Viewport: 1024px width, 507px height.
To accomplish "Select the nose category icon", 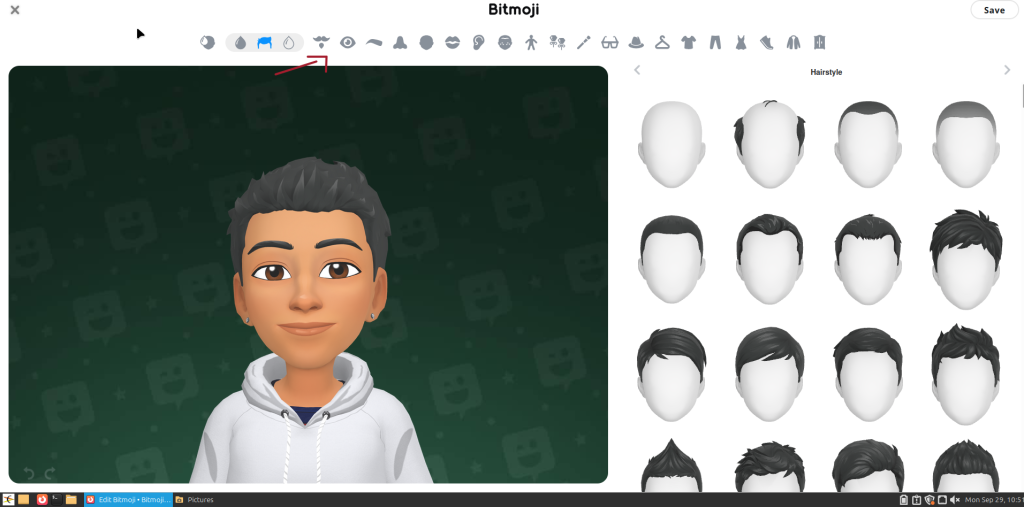I will (x=400, y=42).
